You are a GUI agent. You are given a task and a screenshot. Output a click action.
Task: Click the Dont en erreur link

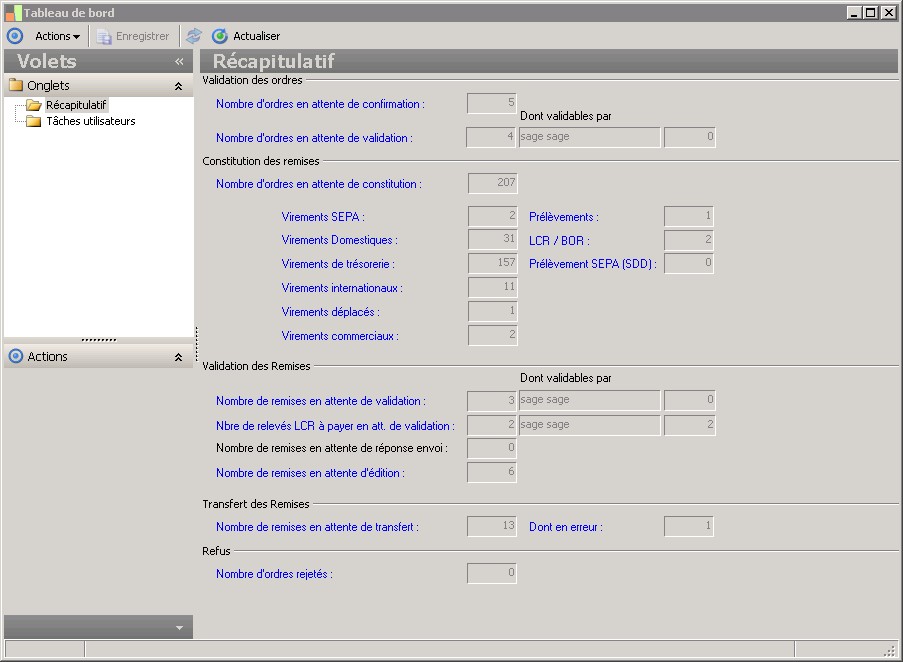[x=565, y=527]
